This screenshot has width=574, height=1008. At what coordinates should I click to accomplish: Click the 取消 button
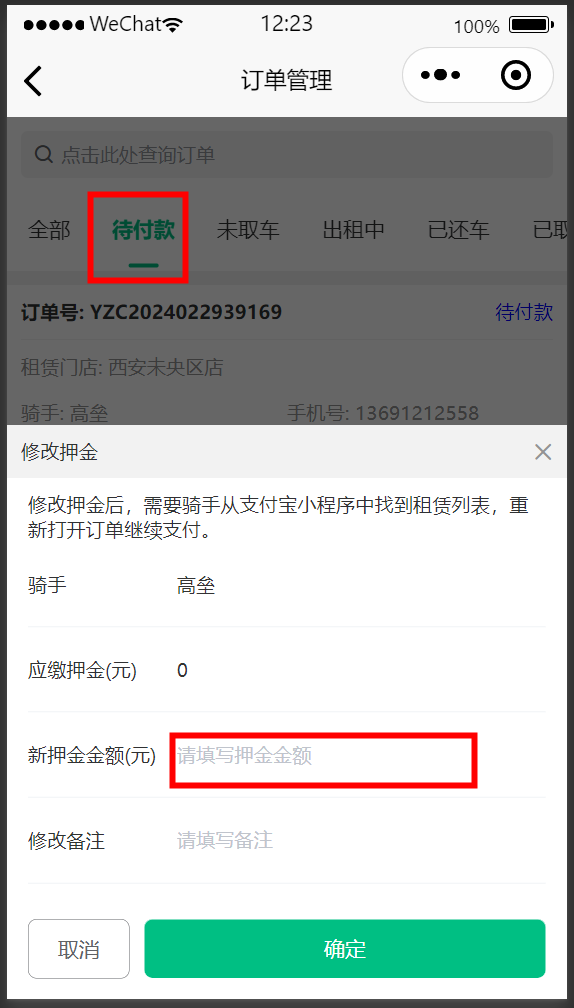tap(79, 949)
